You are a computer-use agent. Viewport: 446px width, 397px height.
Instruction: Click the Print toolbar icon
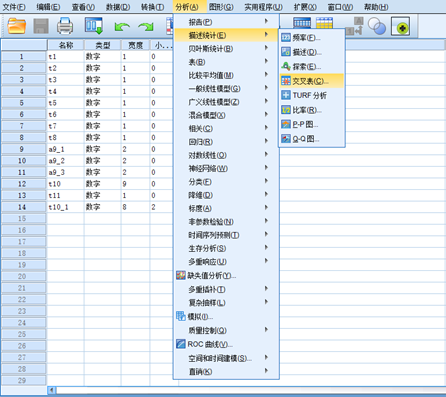point(65,26)
